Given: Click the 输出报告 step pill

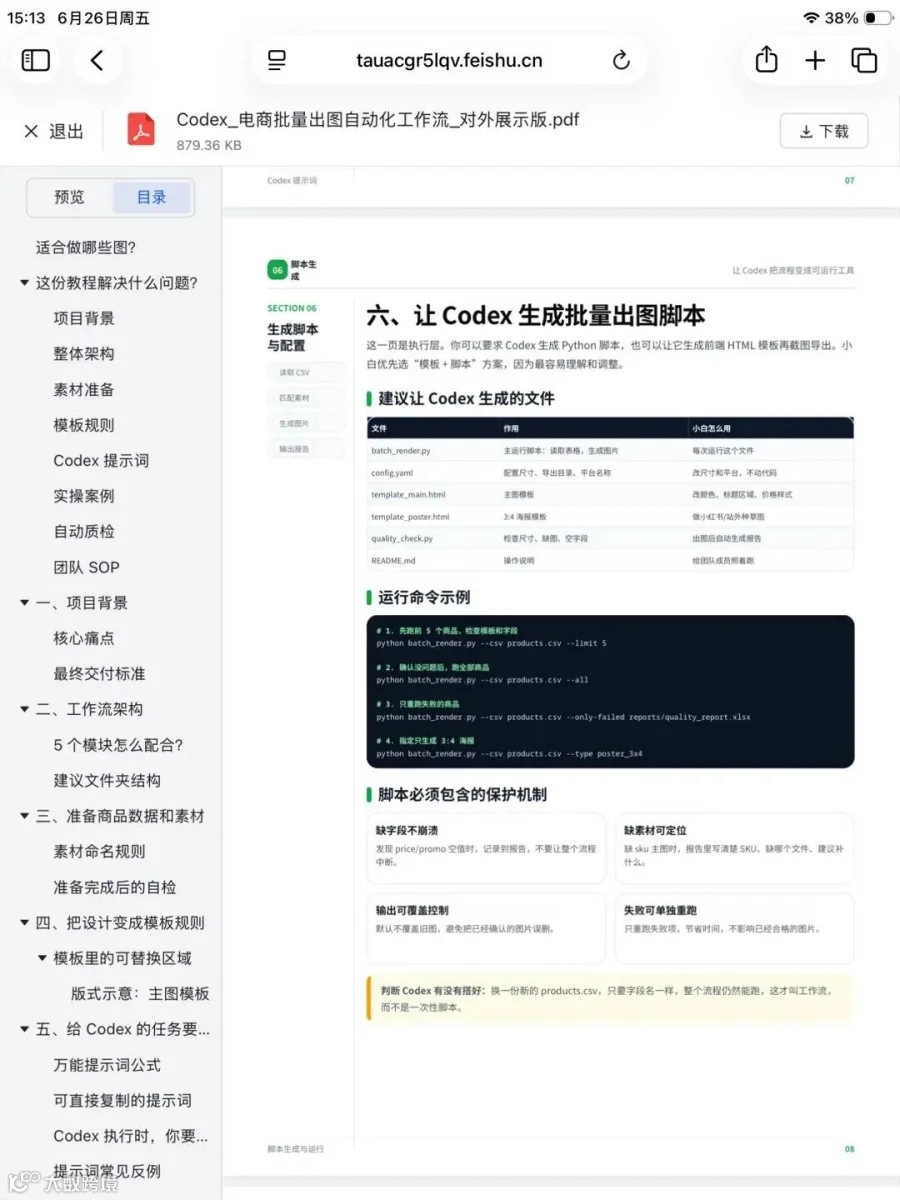Looking at the screenshot, I should pyautogui.click(x=306, y=449).
